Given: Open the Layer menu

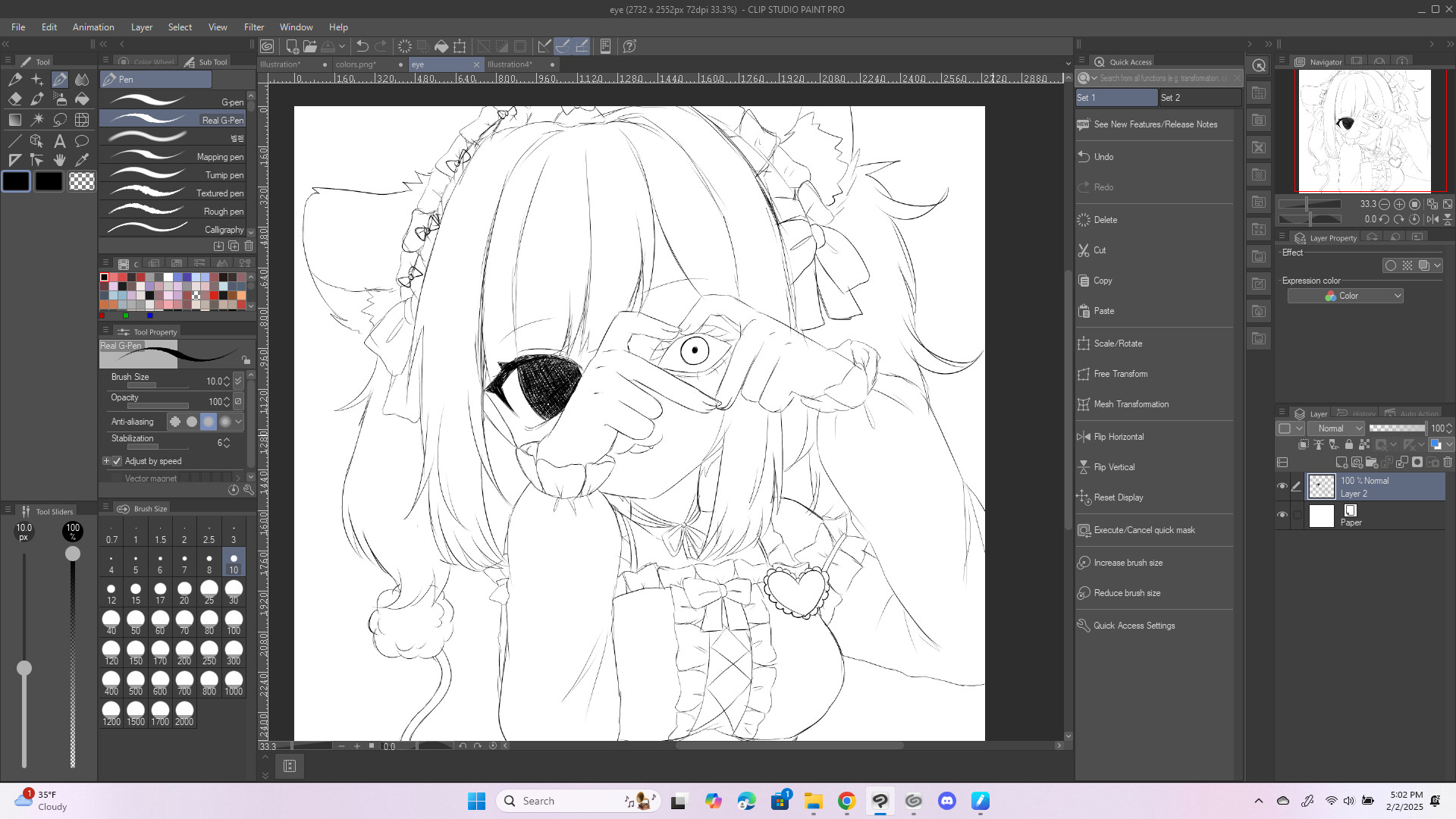Looking at the screenshot, I should pyautogui.click(x=141, y=27).
